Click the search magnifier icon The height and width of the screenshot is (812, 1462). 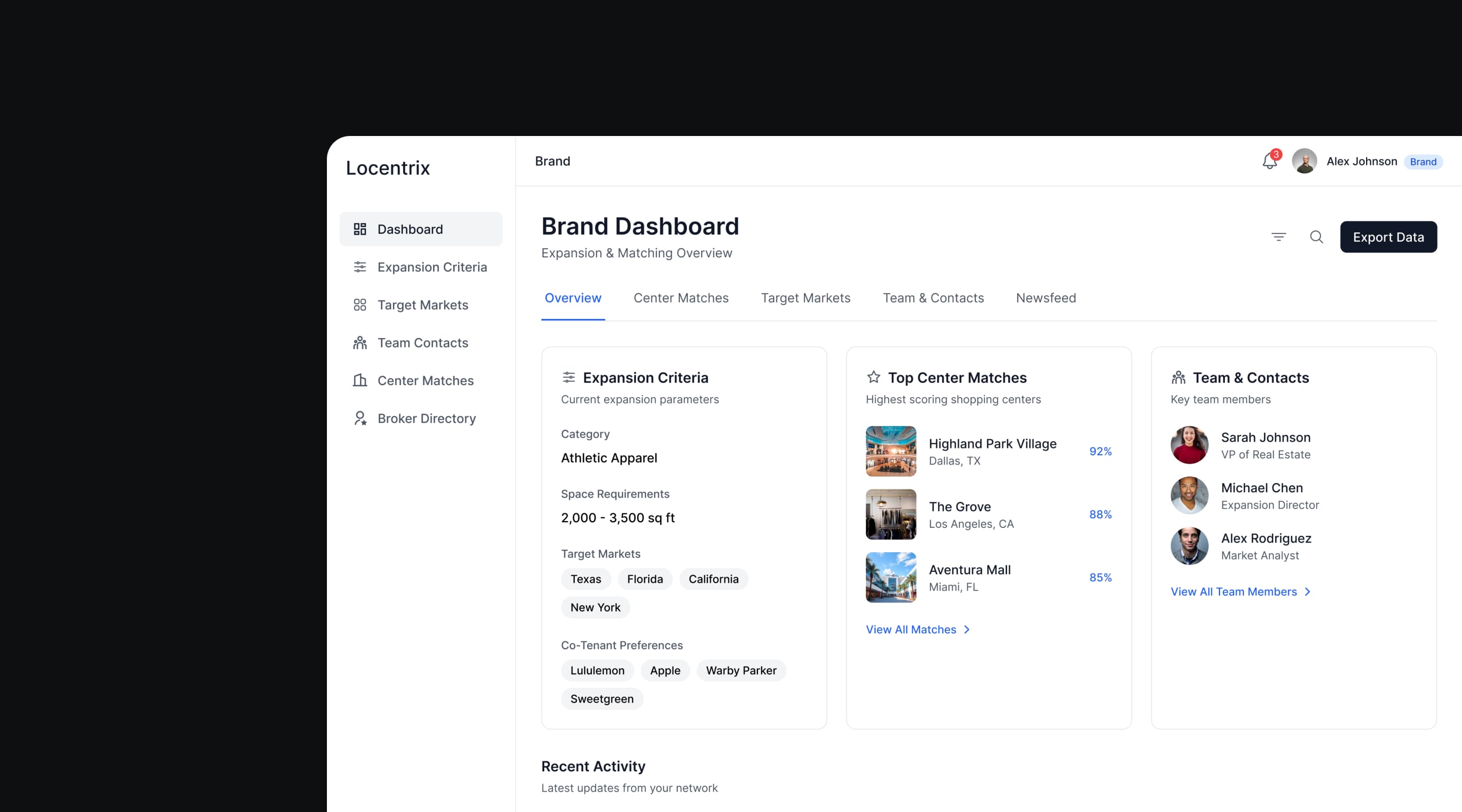coord(1316,236)
